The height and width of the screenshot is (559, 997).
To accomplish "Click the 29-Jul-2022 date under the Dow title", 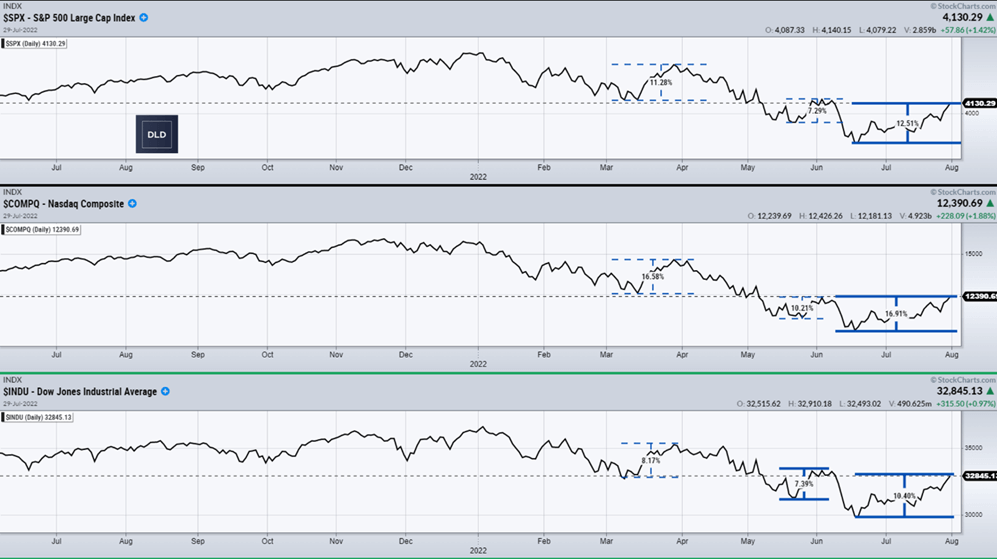I will pos(20,403).
